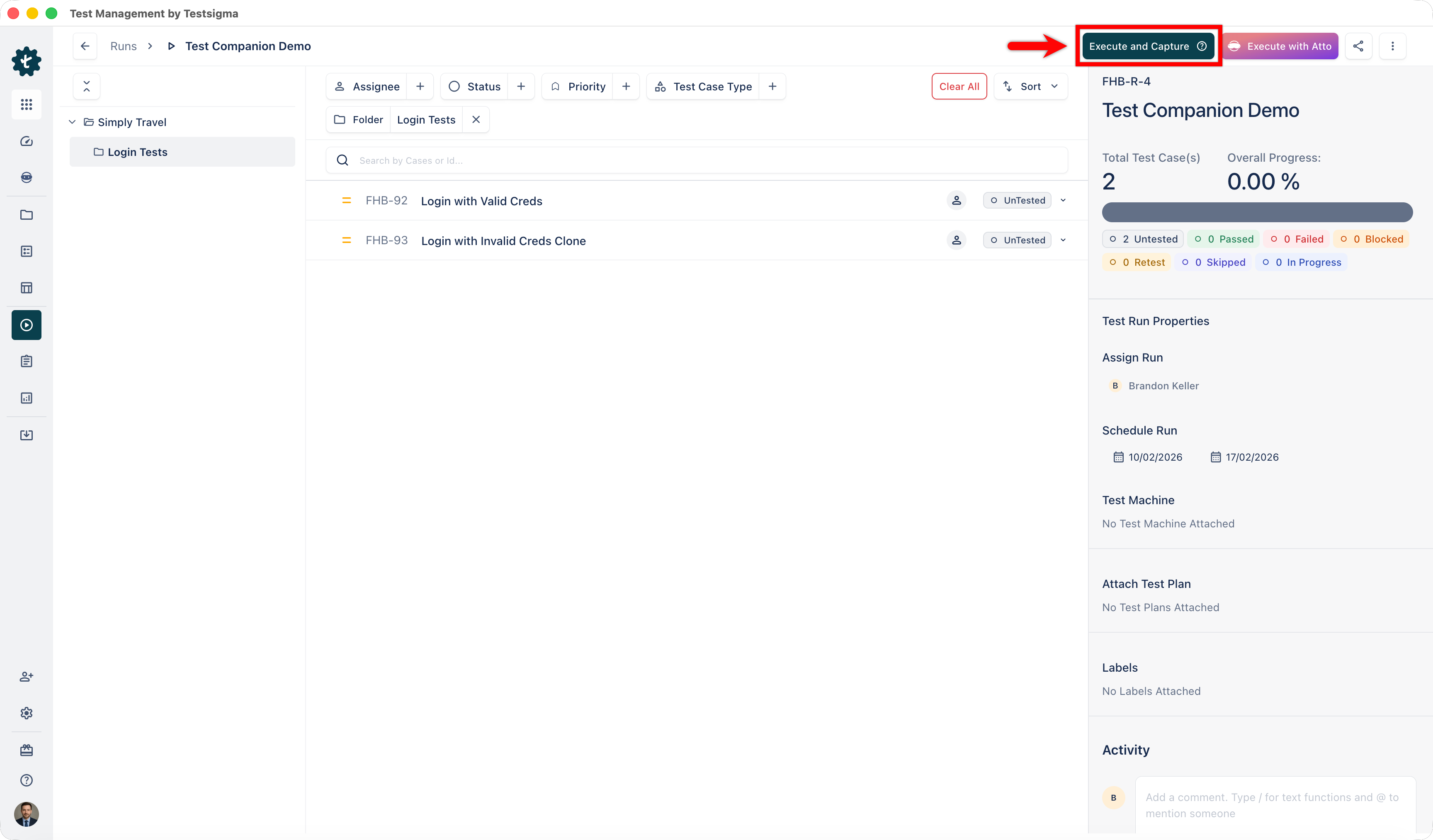Remove the Login Tests folder filter
The height and width of the screenshot is (840, 1433).
pyautogui.click(x=476, y=119)
